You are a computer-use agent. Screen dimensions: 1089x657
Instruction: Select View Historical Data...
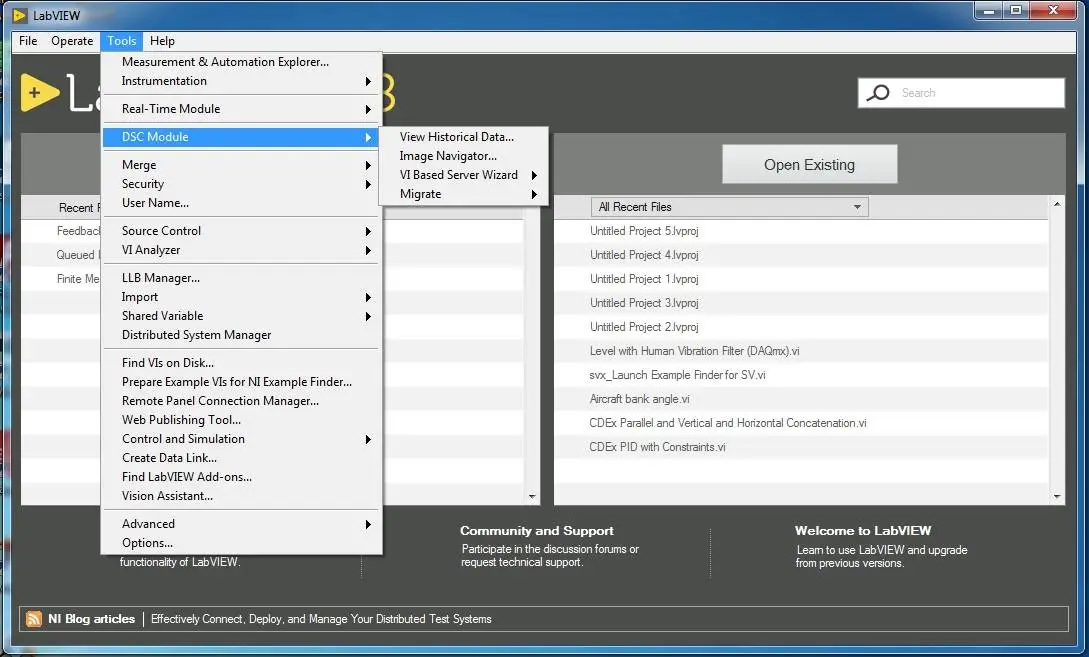tap(464, 137)
